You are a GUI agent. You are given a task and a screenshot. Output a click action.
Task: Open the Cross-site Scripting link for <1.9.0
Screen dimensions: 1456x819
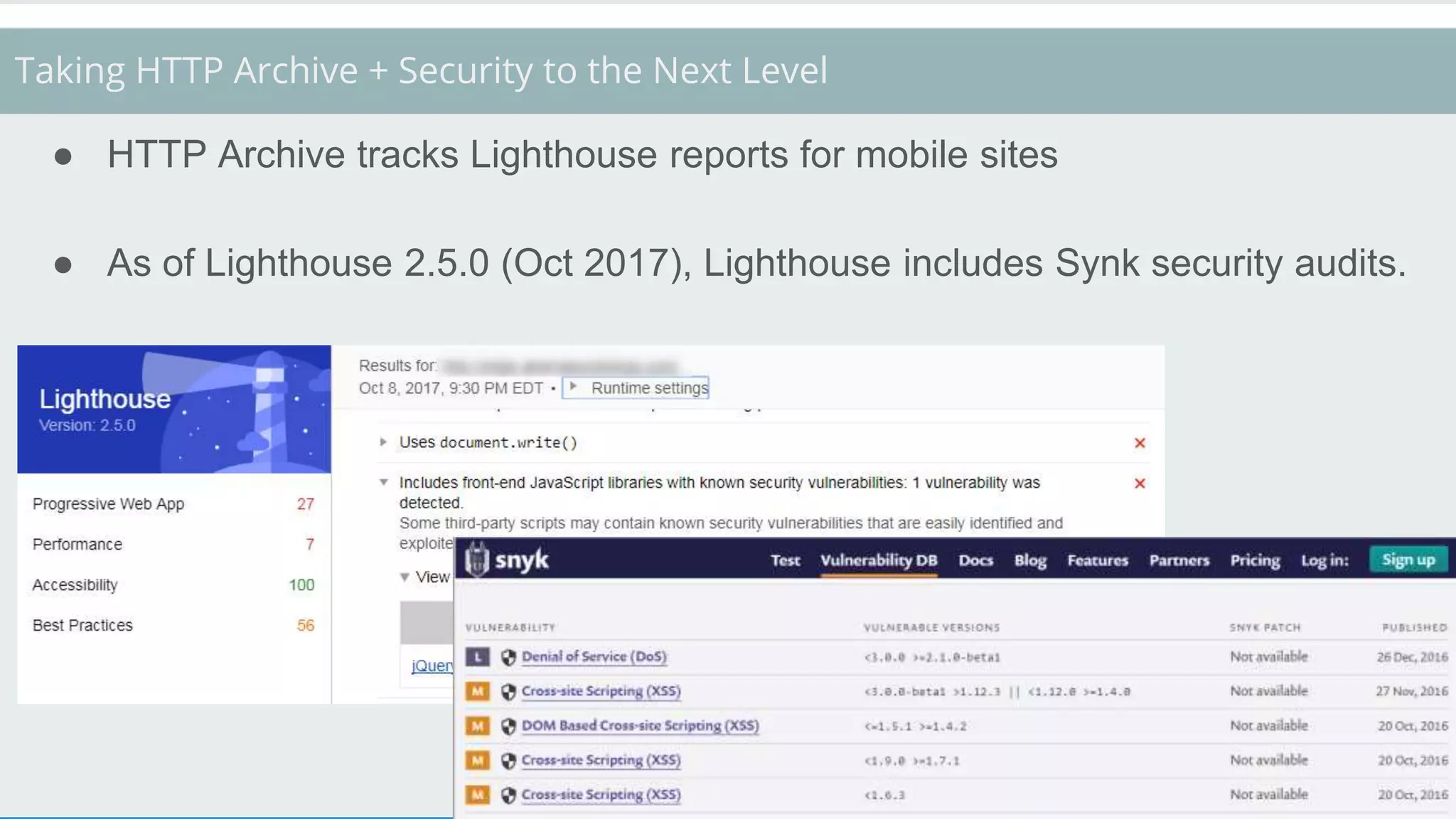(601, 761)
